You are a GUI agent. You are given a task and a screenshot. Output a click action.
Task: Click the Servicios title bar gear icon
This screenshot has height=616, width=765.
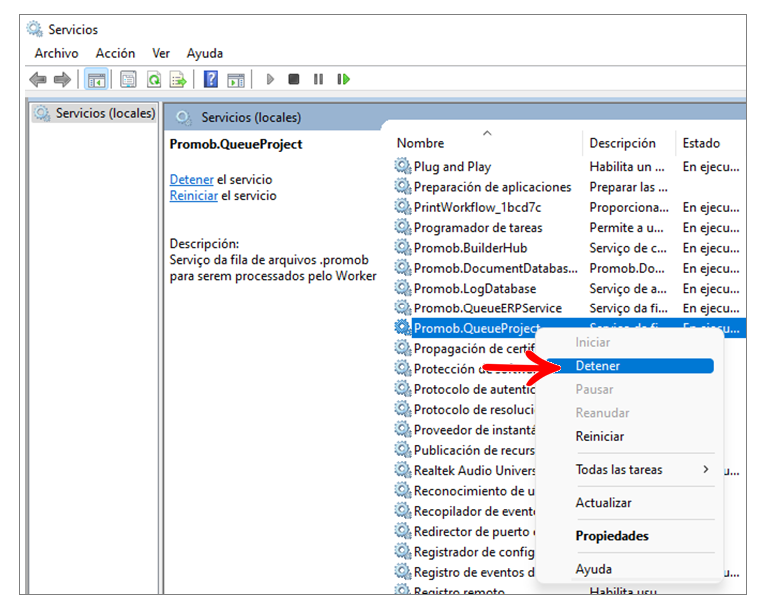pyautogui.click(x=35, y=29)
